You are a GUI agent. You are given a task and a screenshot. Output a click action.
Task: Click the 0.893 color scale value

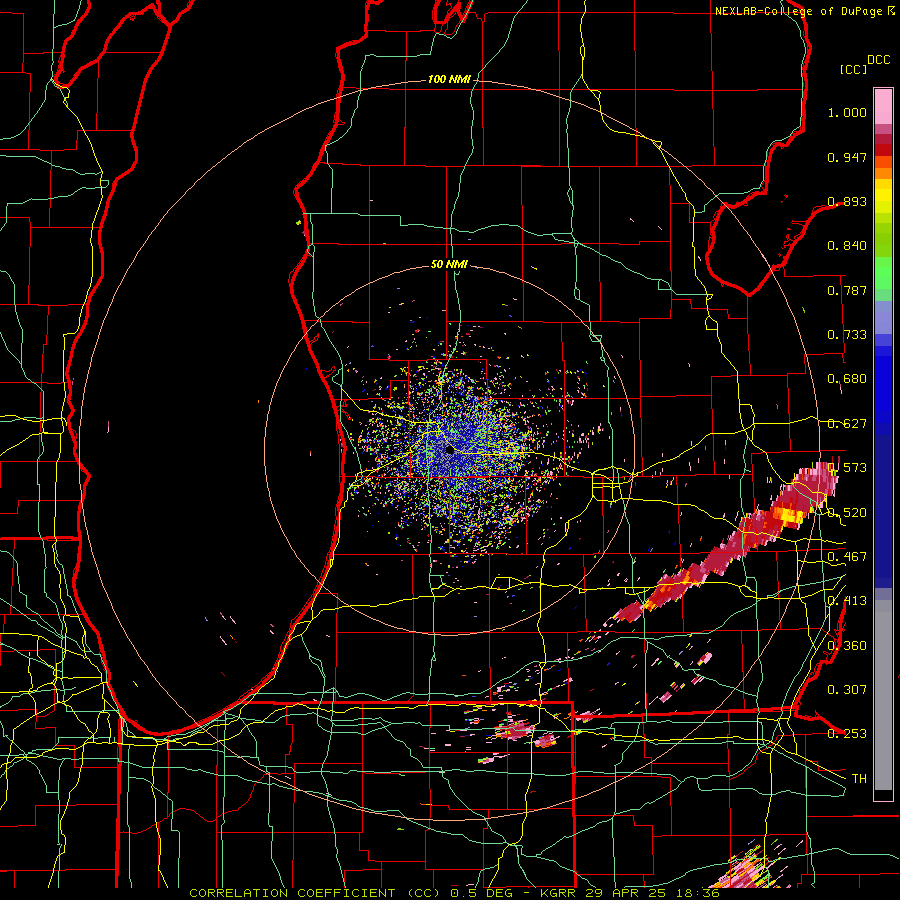[847, 201]
